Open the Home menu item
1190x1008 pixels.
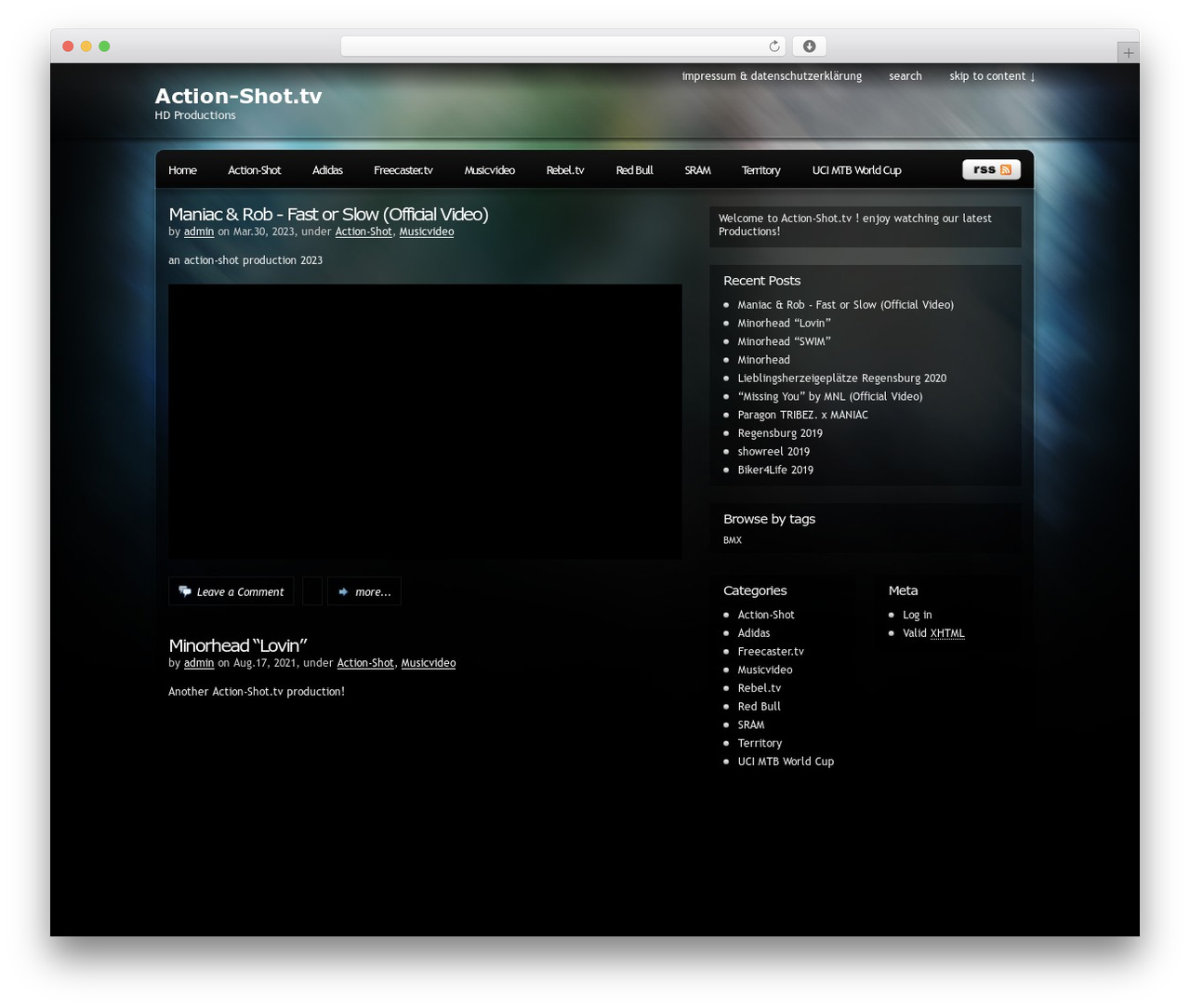[182, 170]
